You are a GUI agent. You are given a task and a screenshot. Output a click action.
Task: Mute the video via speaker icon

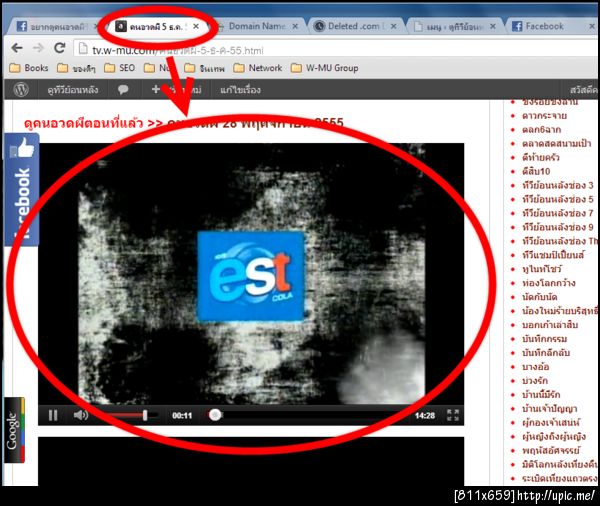pyautogui.click(x=80, y=415)
